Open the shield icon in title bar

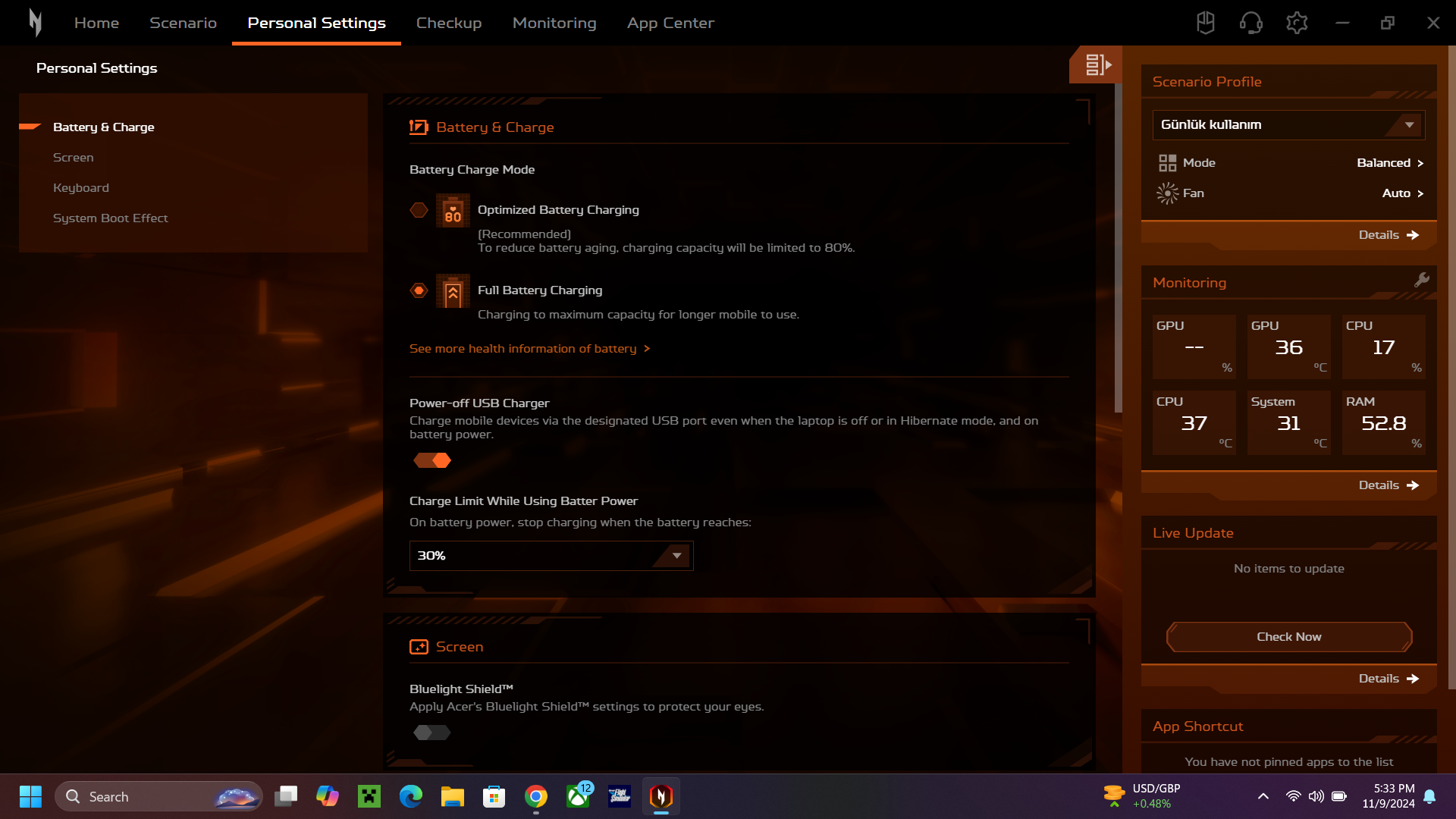(x=1205, y=23)
